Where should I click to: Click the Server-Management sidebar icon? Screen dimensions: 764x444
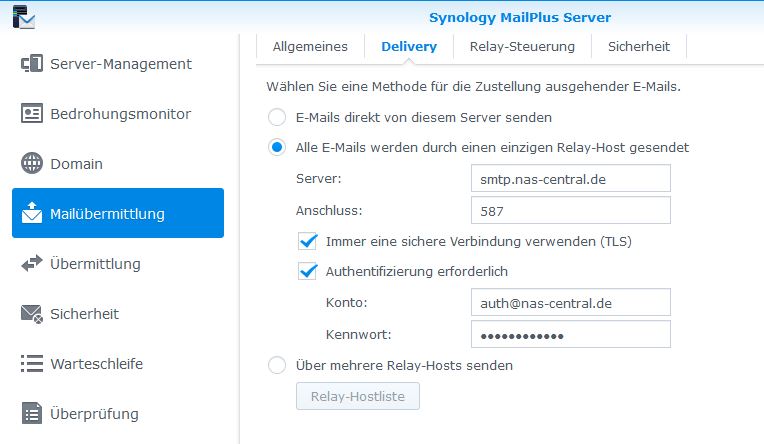coord(32,64)
